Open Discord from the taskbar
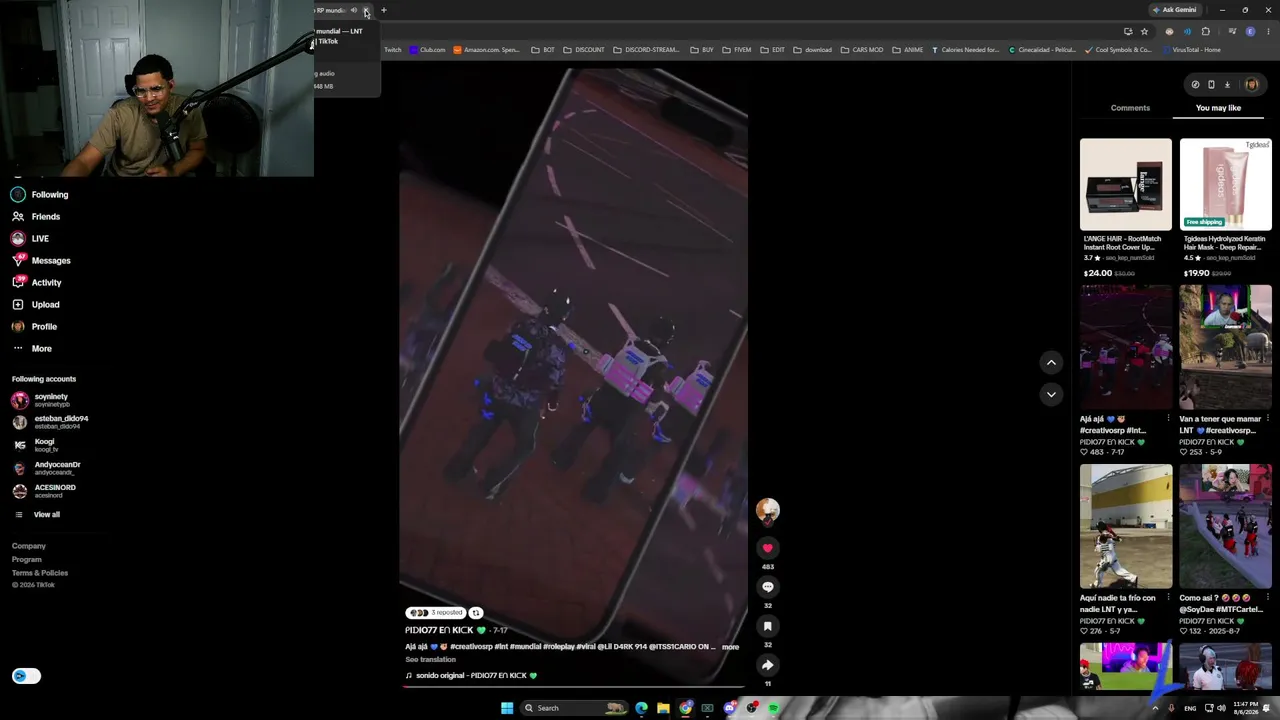Screen dimensions: 1280x720 730,708
